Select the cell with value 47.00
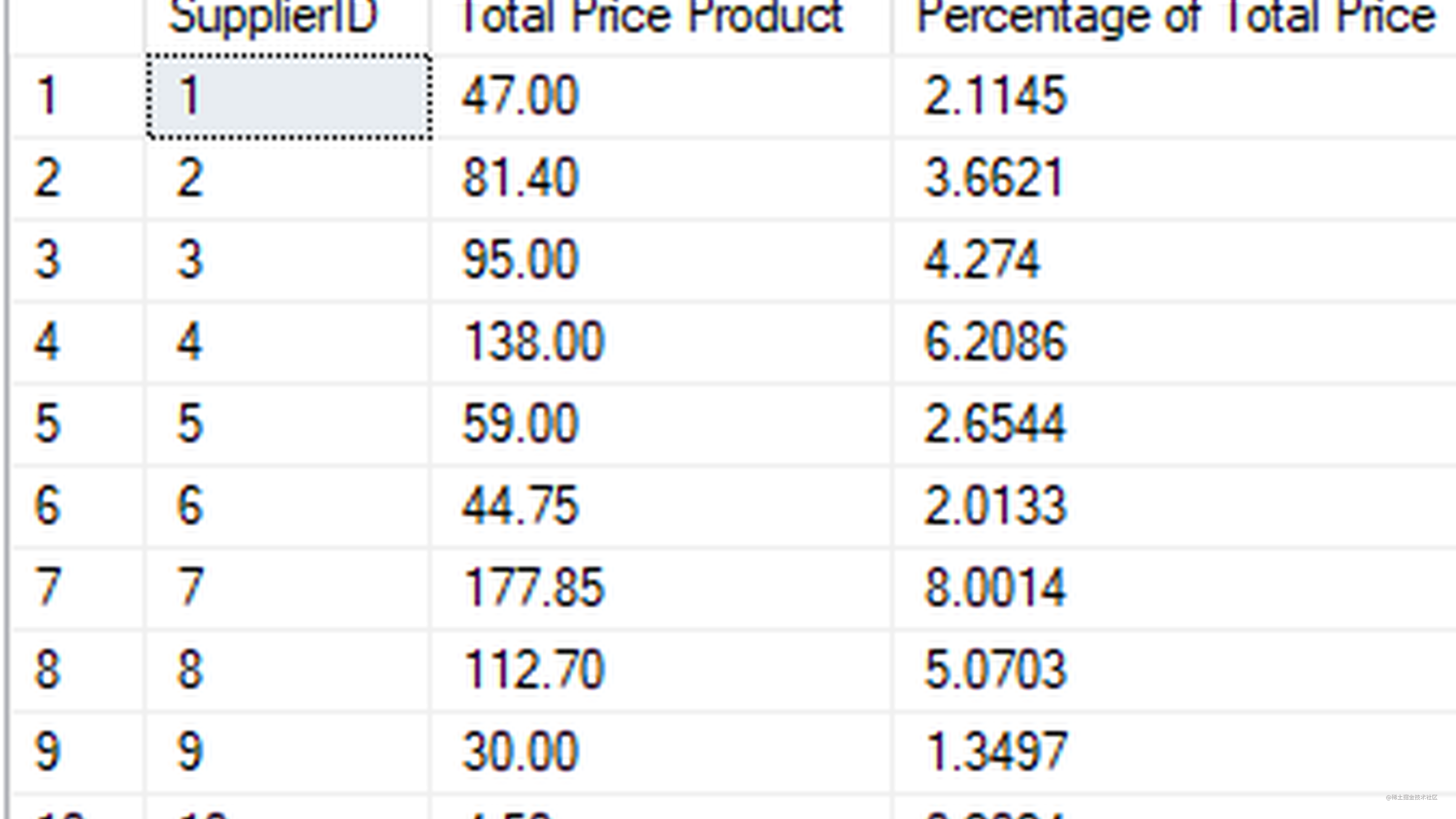 coord(661,97)
